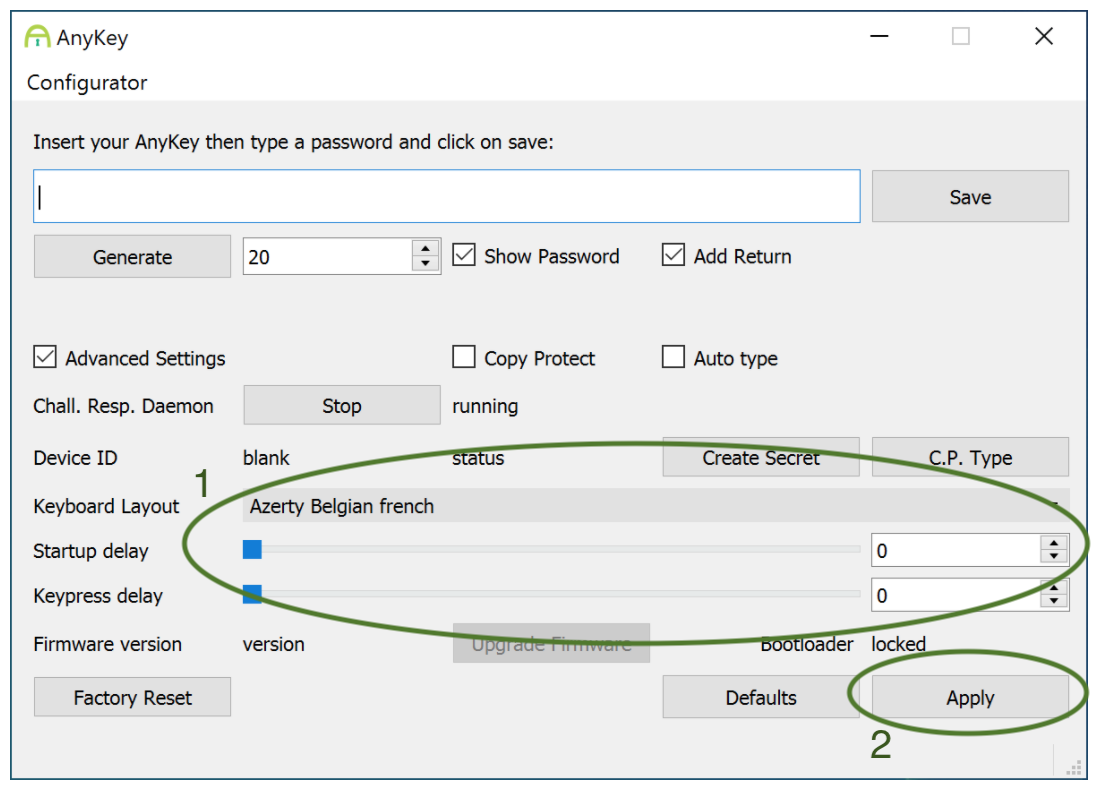Minimize the AnyKey window
The image size is (1098, 788).
879,36
